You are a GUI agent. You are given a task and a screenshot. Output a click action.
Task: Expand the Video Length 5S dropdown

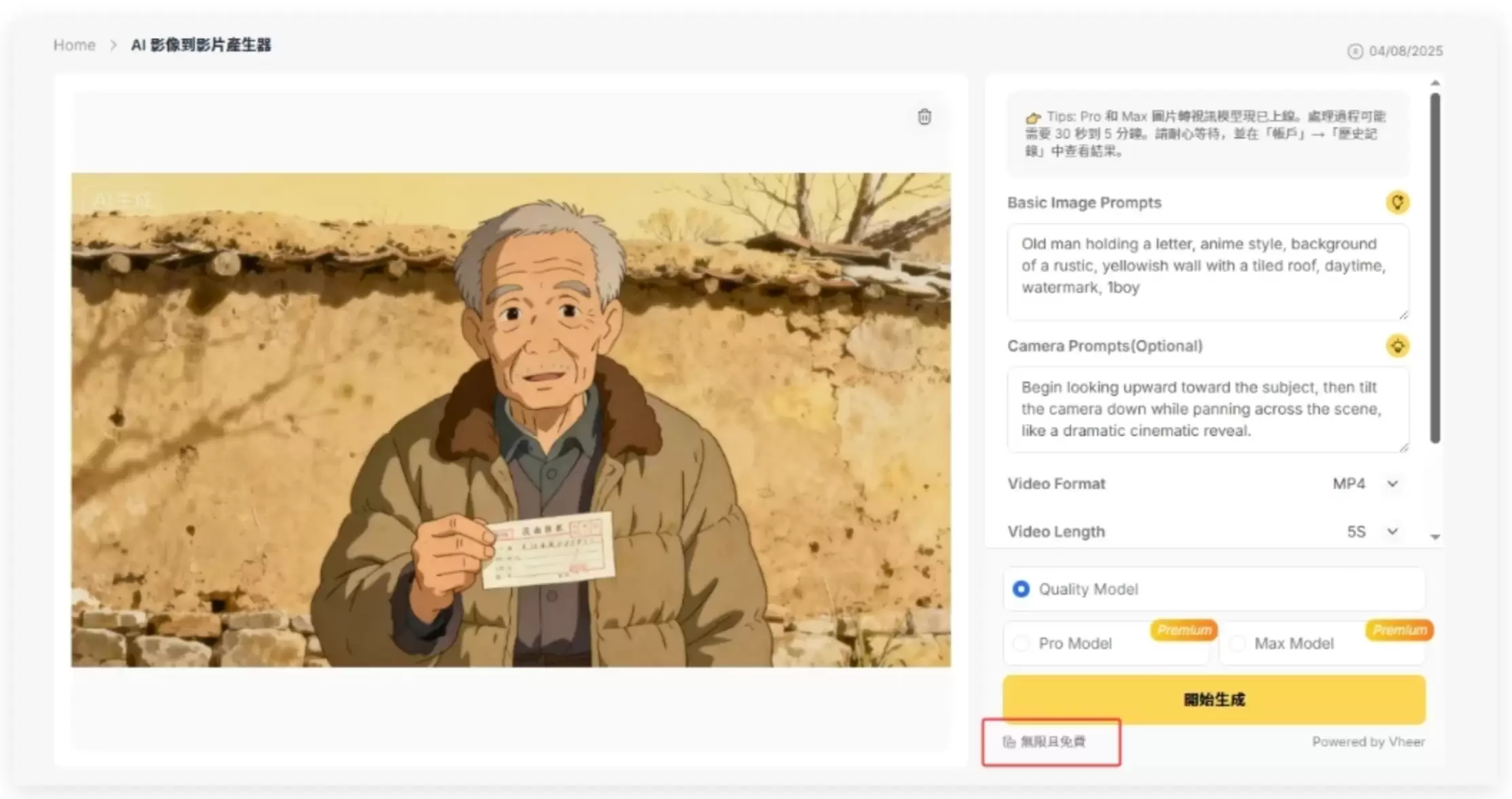pyautogui.click(x=1372, y=531)
